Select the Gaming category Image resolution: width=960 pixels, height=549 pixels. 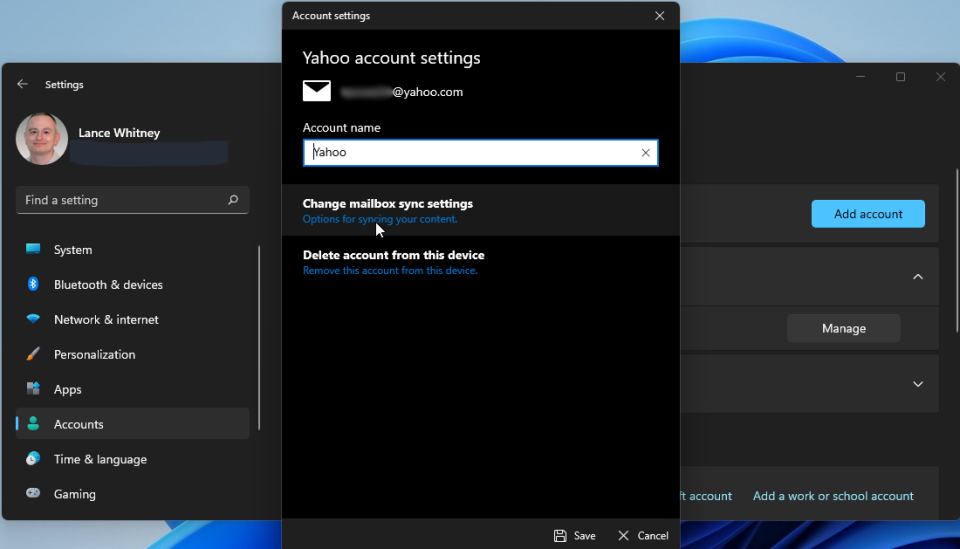tap(75, 495)
